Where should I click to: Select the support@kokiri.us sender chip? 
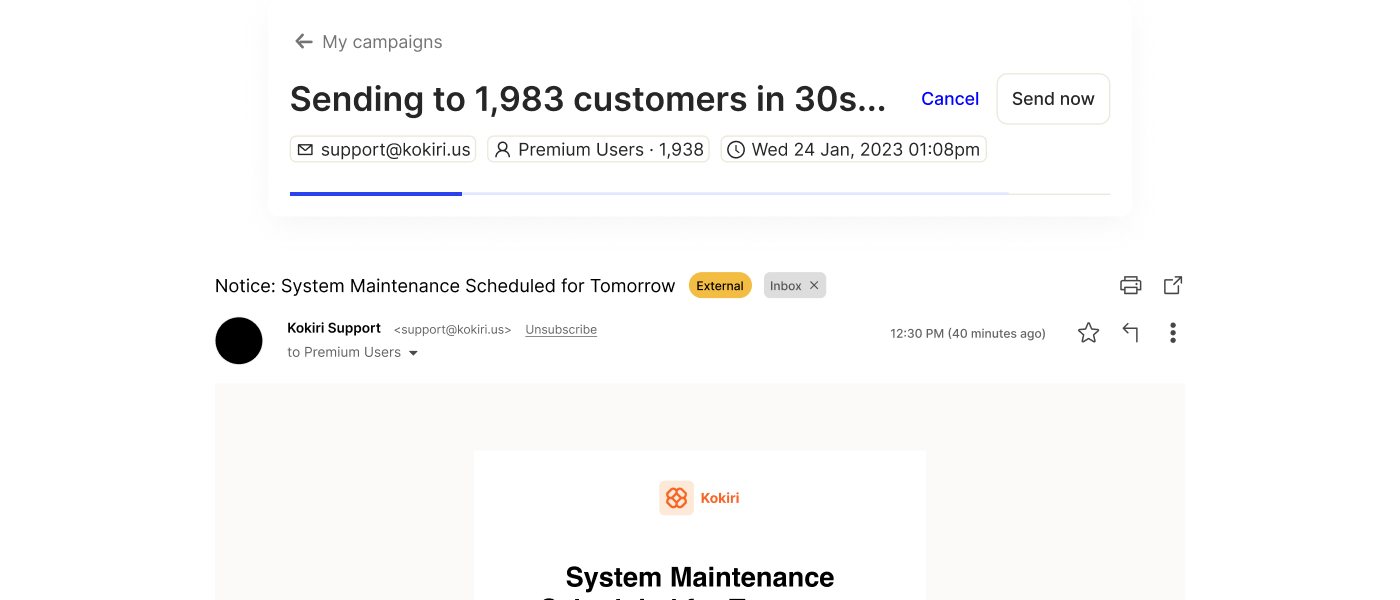pos(383,150)
